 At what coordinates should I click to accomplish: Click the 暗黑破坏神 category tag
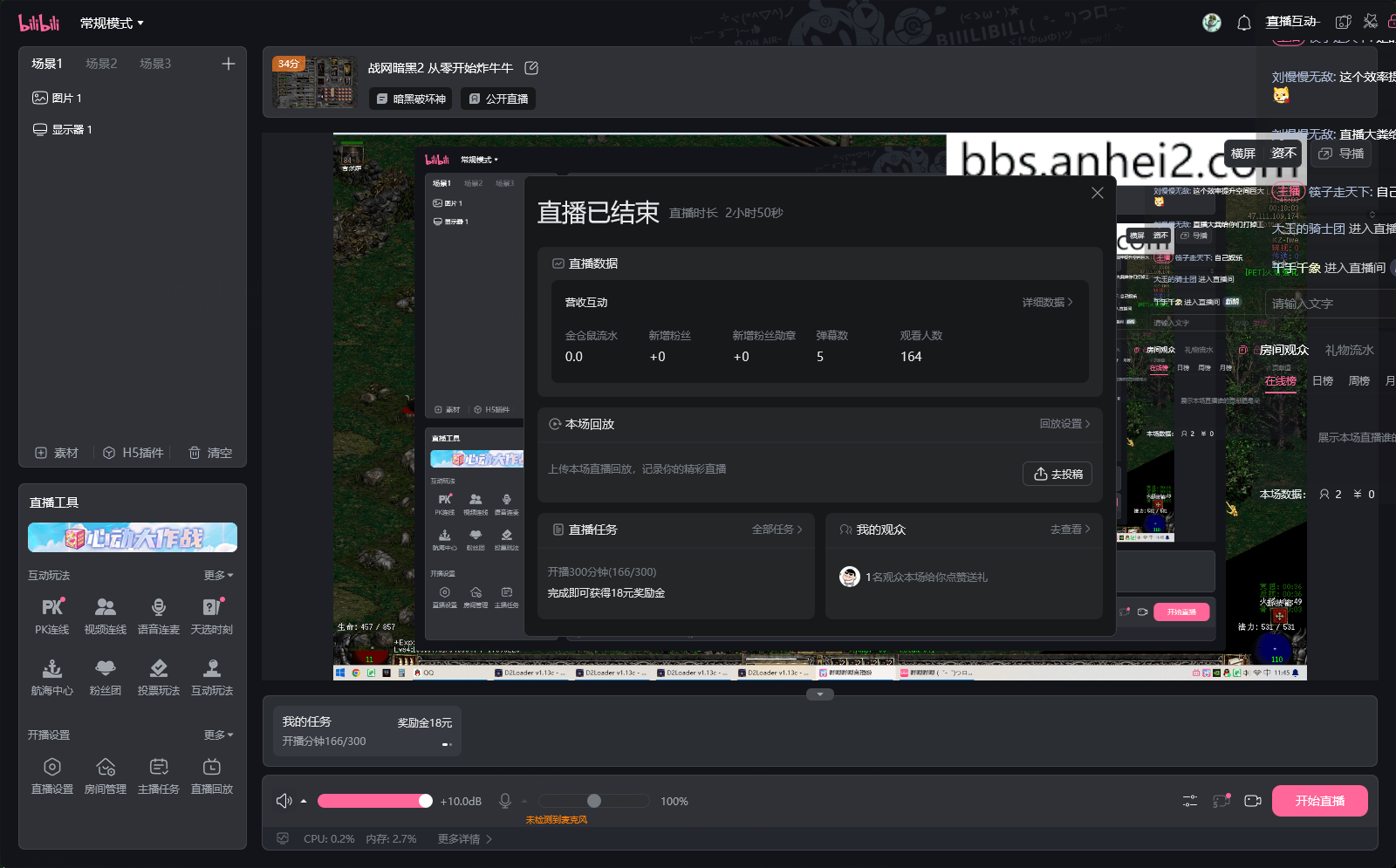coord(411,99)
